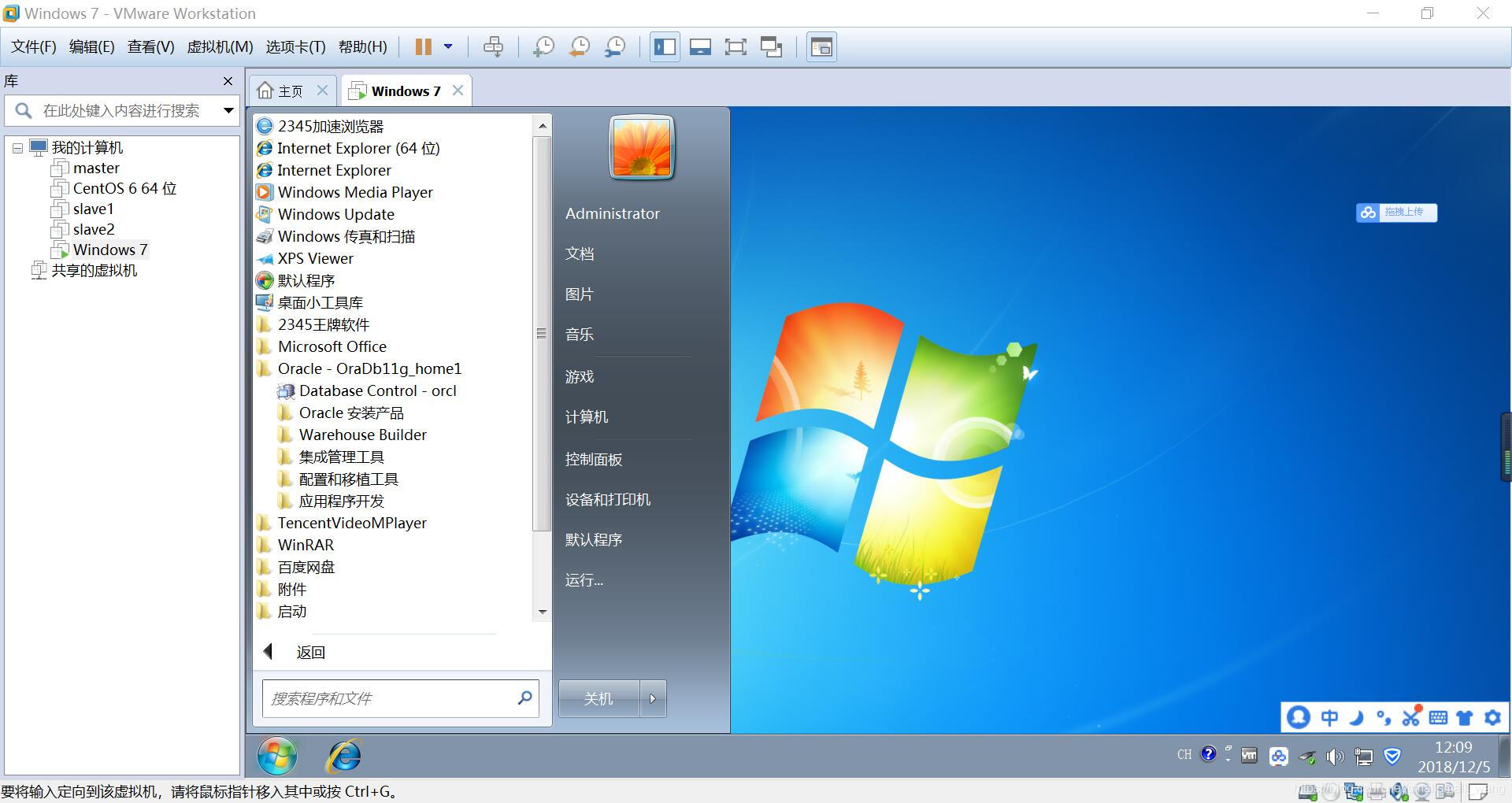Viewport: 1512px width, 803px height.
Task: Open the library search dropdown arrow
Action: [x=228, y=110]
